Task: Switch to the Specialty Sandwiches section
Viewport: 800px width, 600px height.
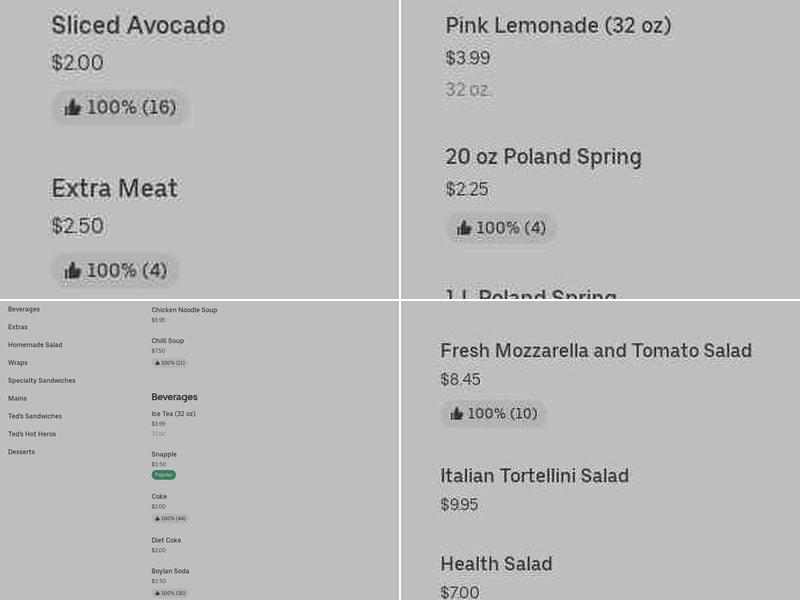Action: (42, 380)
